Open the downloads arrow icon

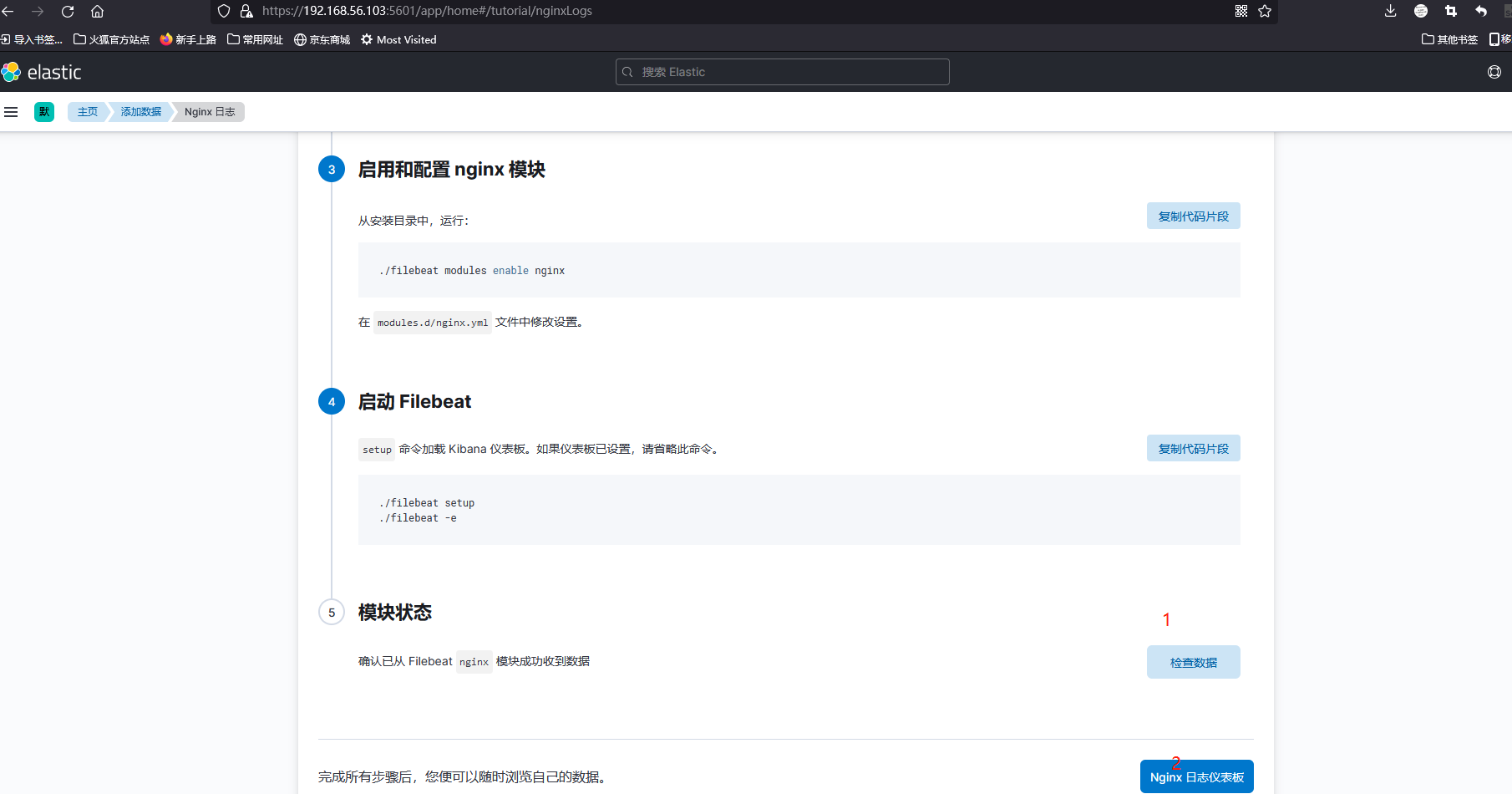click(1390, 11)
